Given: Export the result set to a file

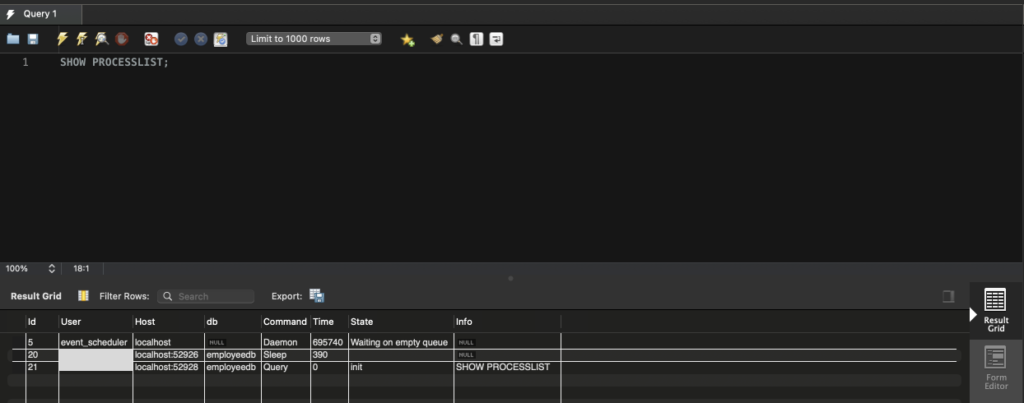Looking at the screenshot, I should [317, 296].
